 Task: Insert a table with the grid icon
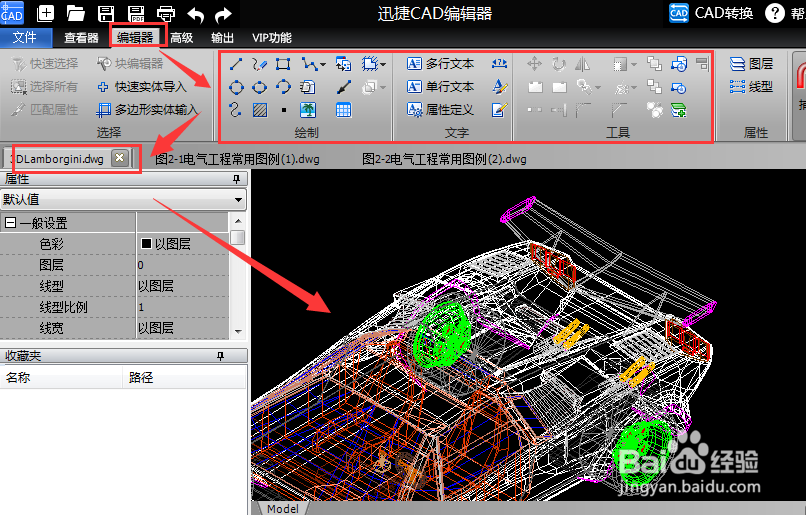coord(343,109)
